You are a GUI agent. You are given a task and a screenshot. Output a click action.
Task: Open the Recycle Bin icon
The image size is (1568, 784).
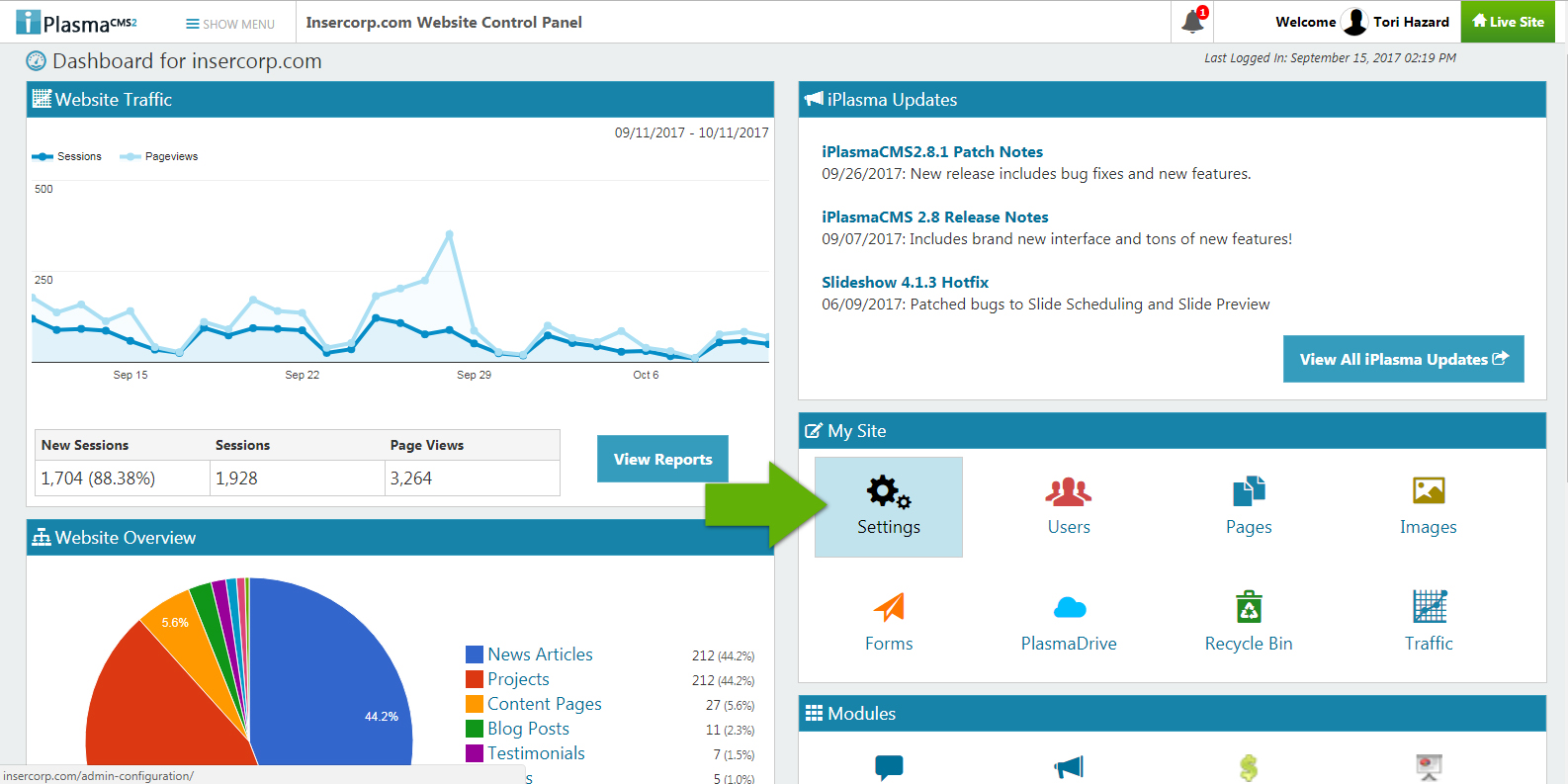pos(1249,606)
